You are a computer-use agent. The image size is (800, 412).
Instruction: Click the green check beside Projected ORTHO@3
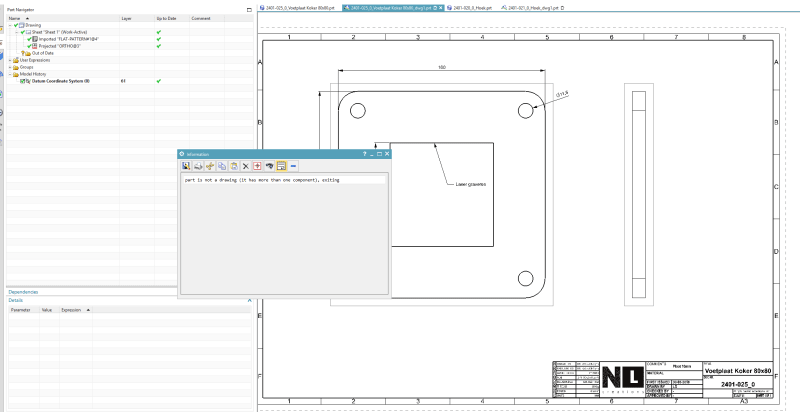tap(29, 46)
